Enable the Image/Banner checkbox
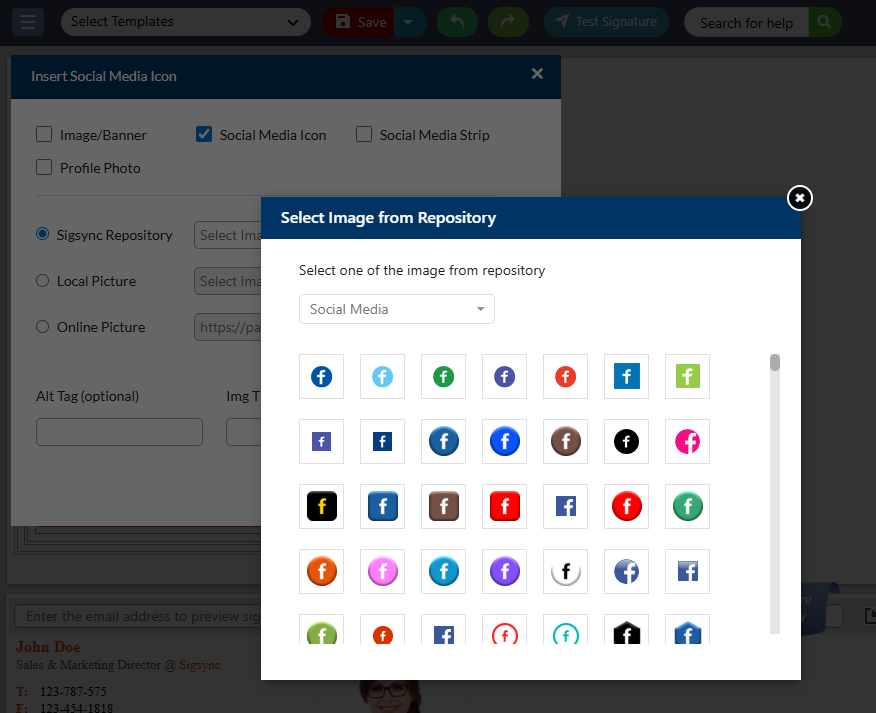The image size is (876, 713). [x=44, y=134]
